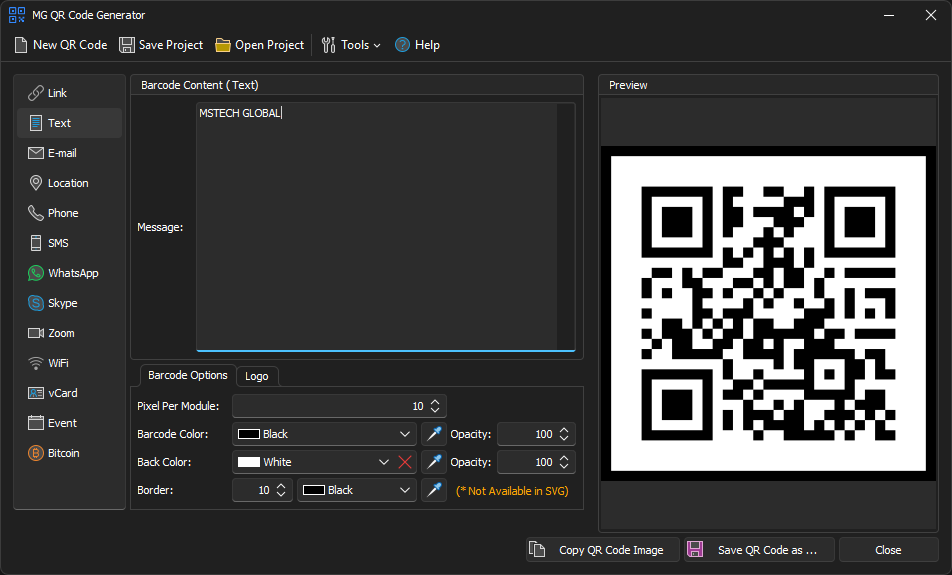Choose the Zoom QR type
The width and height of the screenshot is (952, 575).
[x=69, y=333]
